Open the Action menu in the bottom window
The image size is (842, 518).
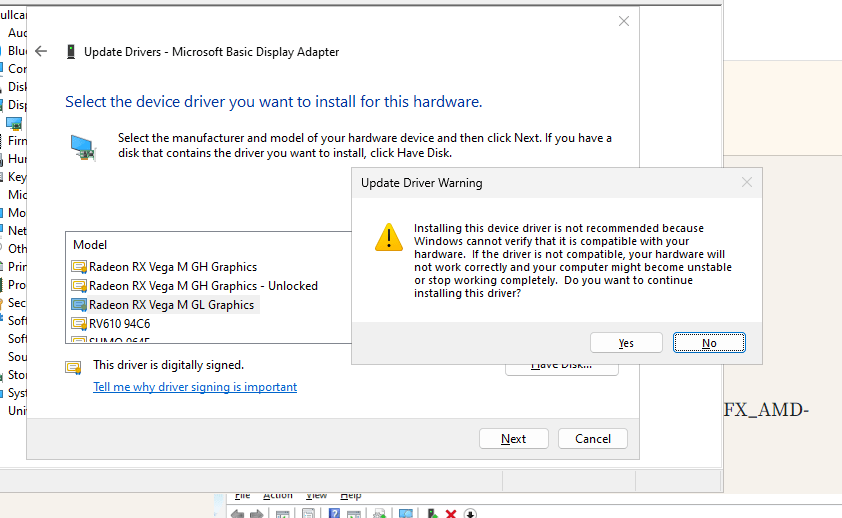tap(278, 495)
